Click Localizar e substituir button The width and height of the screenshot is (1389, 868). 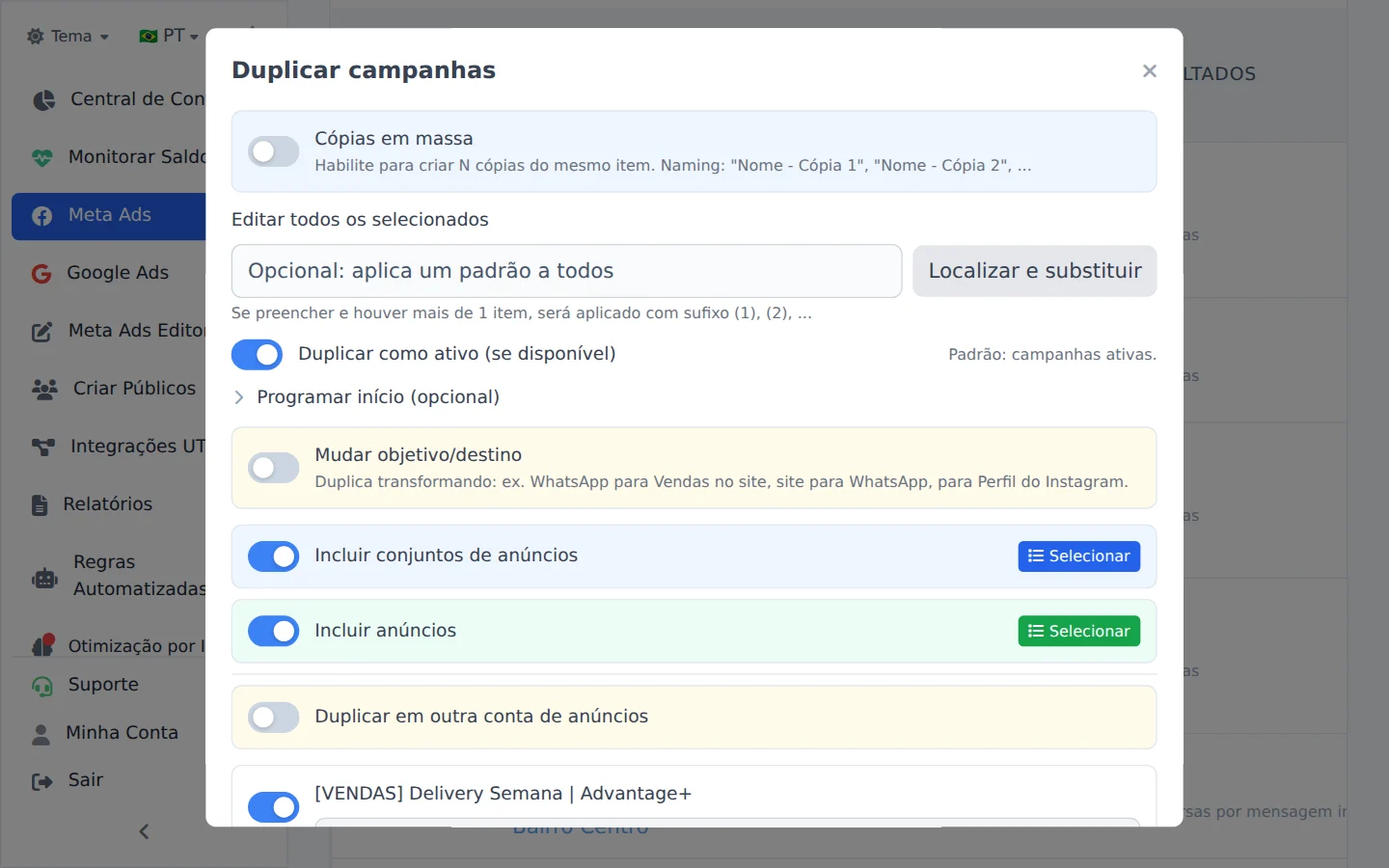point(1035,271)
